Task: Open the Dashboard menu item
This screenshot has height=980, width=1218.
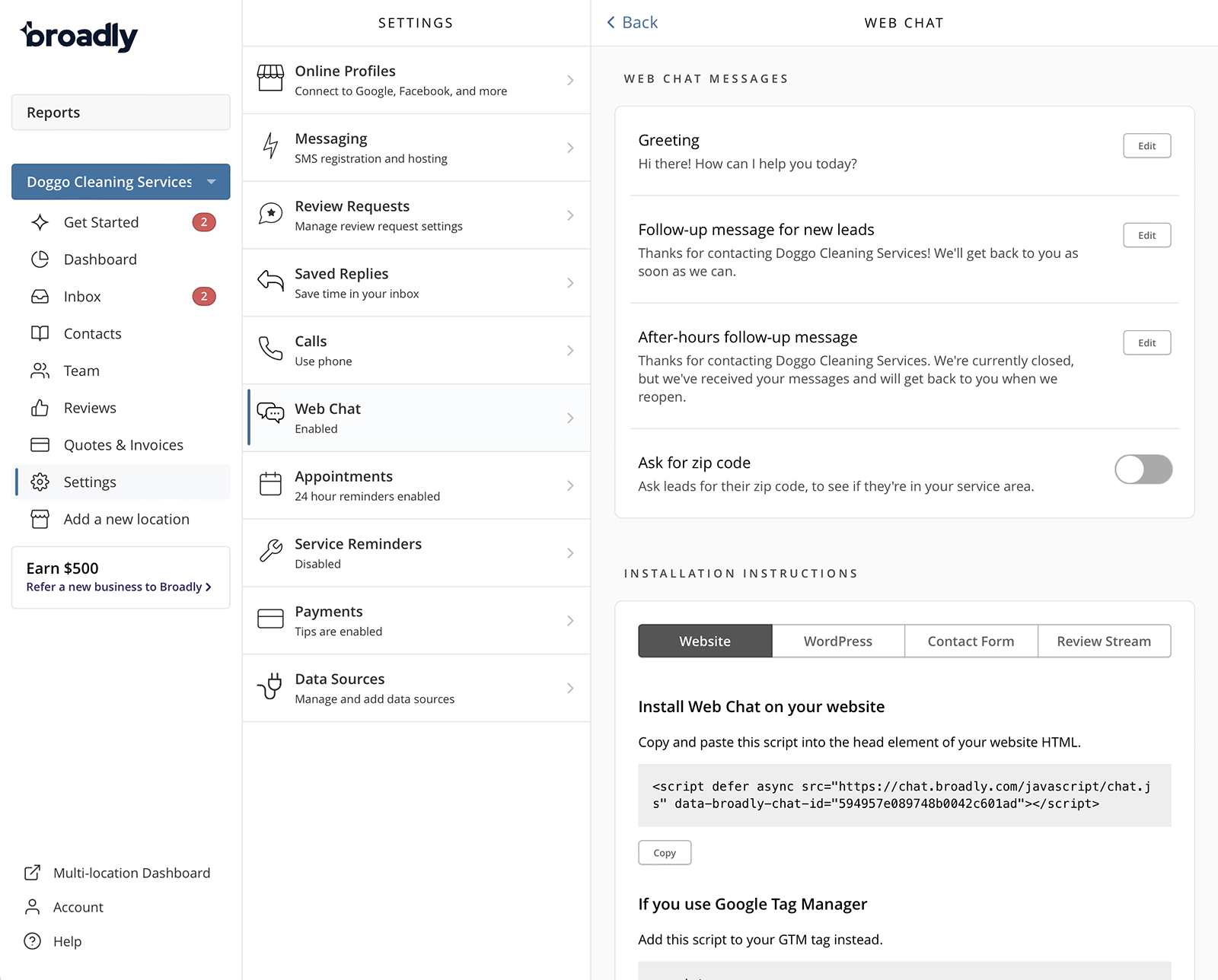Action: point(123,259)
